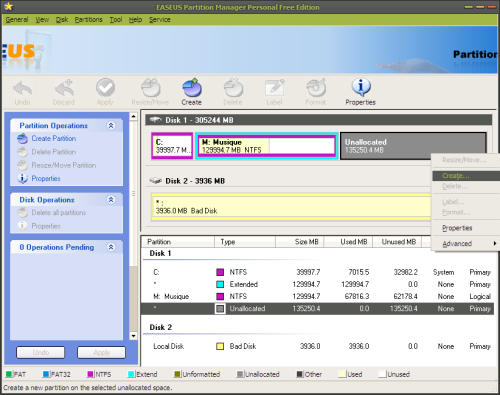Click the Format toolbar icon

[316, 88]
